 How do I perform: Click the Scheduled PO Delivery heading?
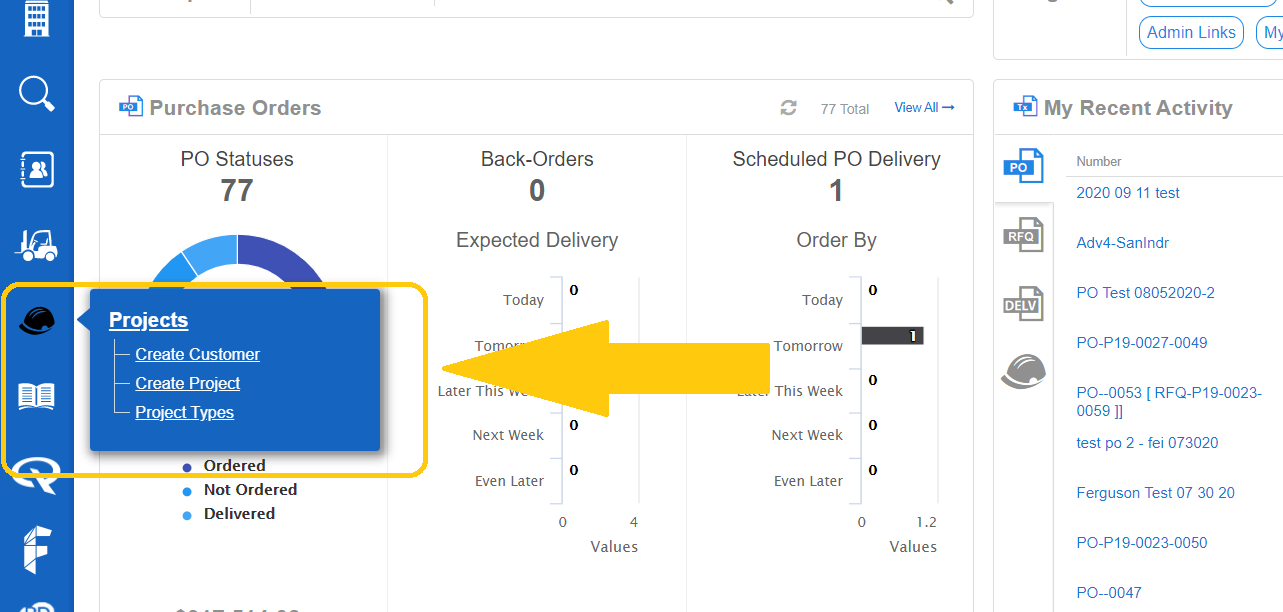tap(836, 159)
